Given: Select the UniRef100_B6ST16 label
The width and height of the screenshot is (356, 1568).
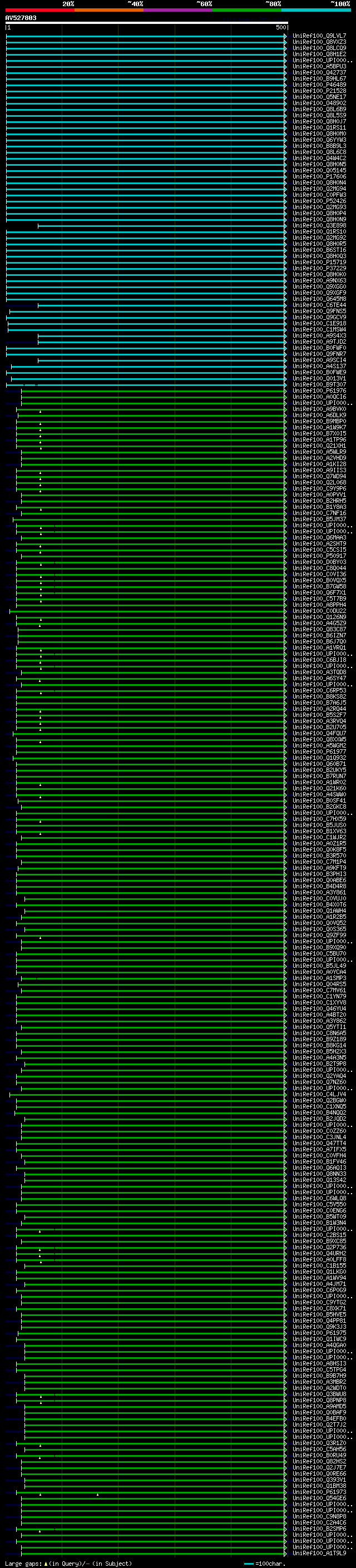Looking at the screenshot, I should coord(319,250).
